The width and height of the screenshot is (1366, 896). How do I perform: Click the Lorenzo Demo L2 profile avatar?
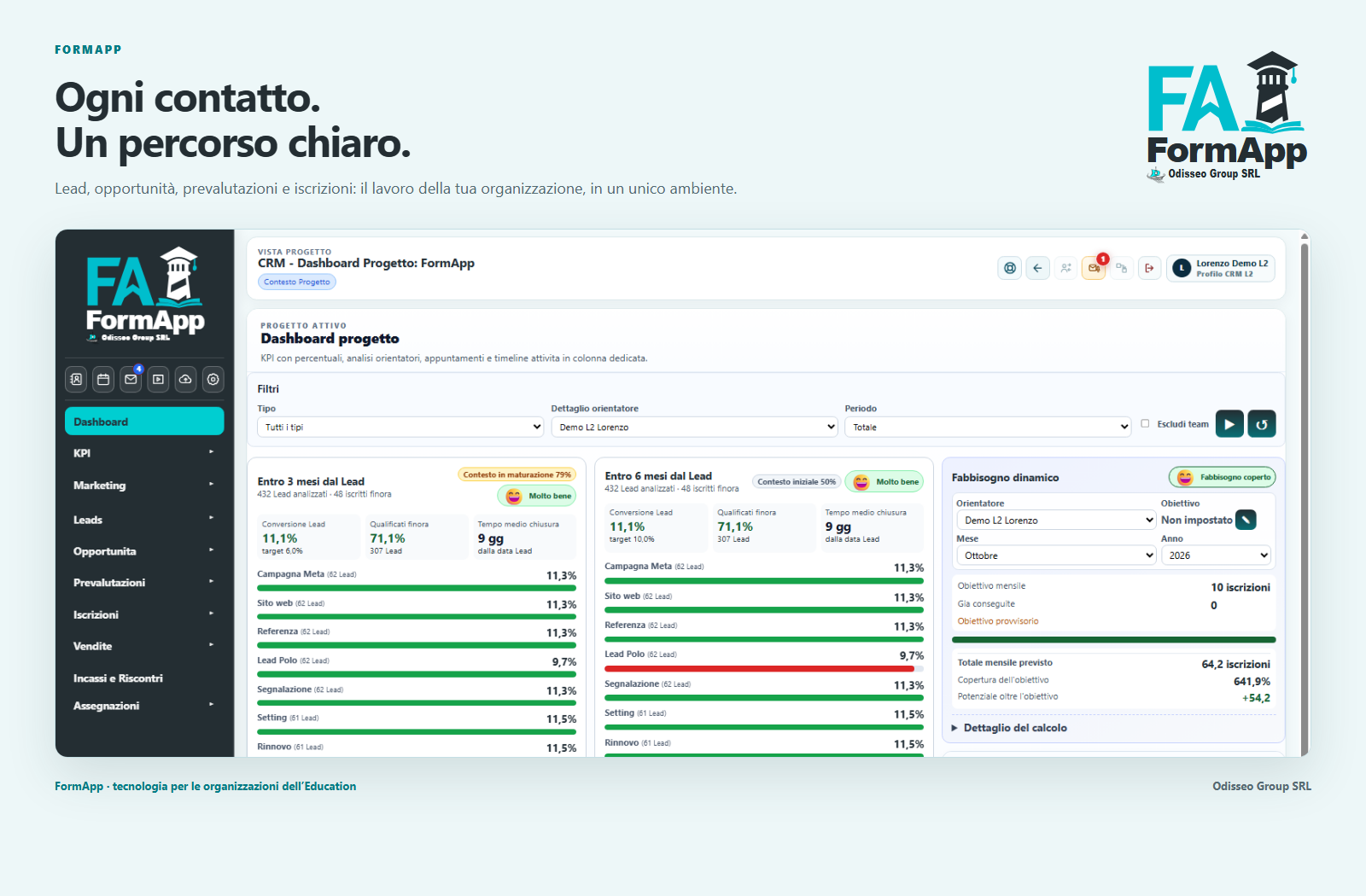coord(1182,268)
